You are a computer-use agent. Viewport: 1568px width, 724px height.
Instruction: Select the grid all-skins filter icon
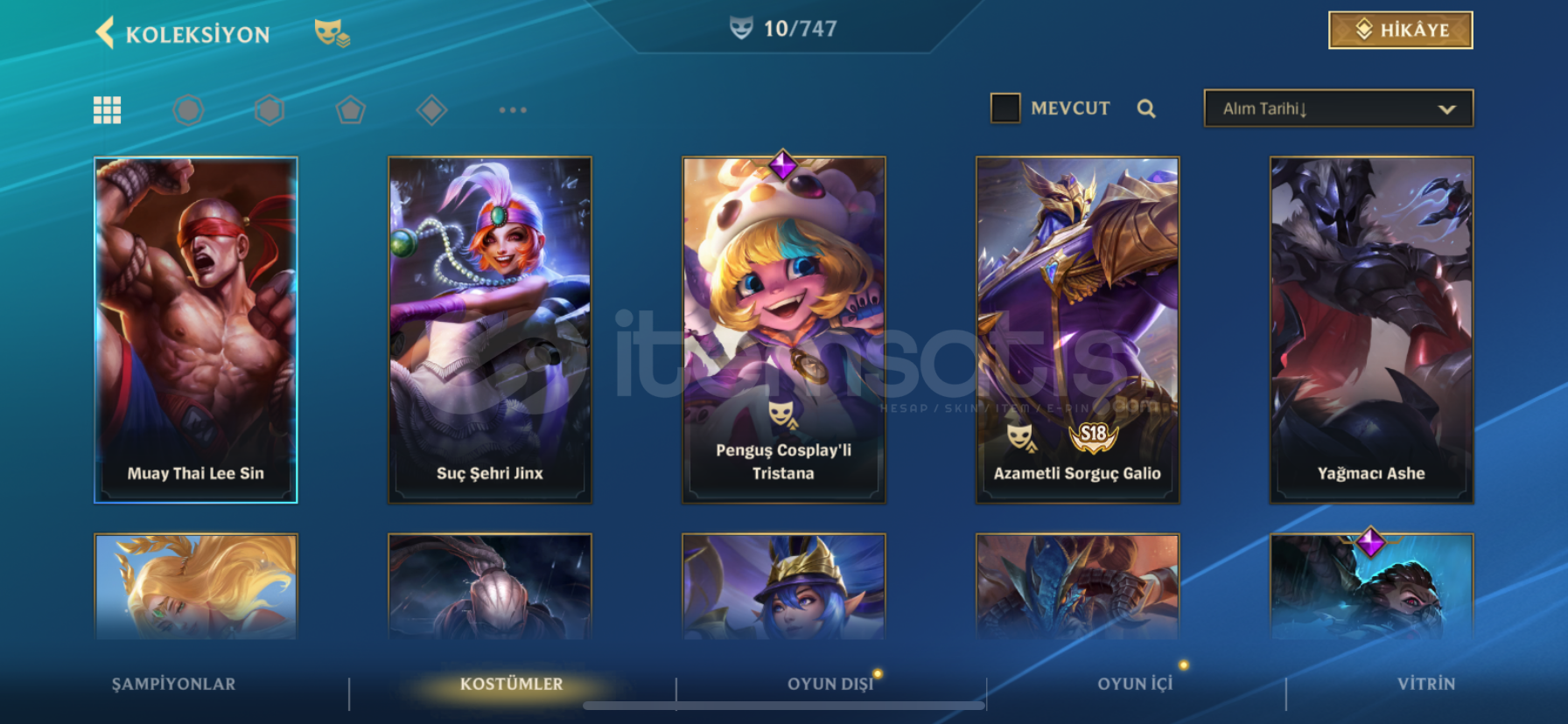[108, 110]
